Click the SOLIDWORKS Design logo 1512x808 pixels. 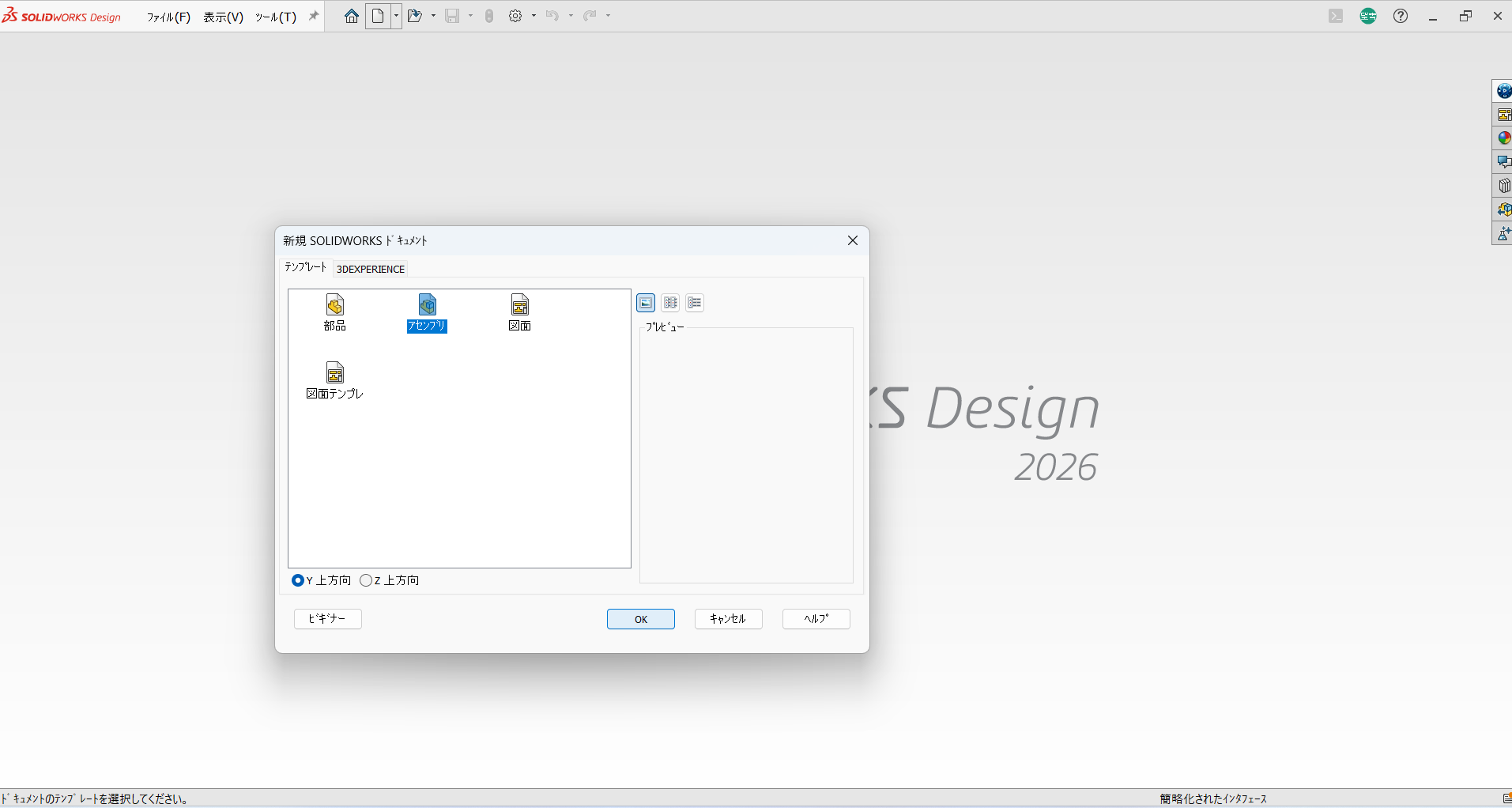pyautogui.click(x=62, y=16)
